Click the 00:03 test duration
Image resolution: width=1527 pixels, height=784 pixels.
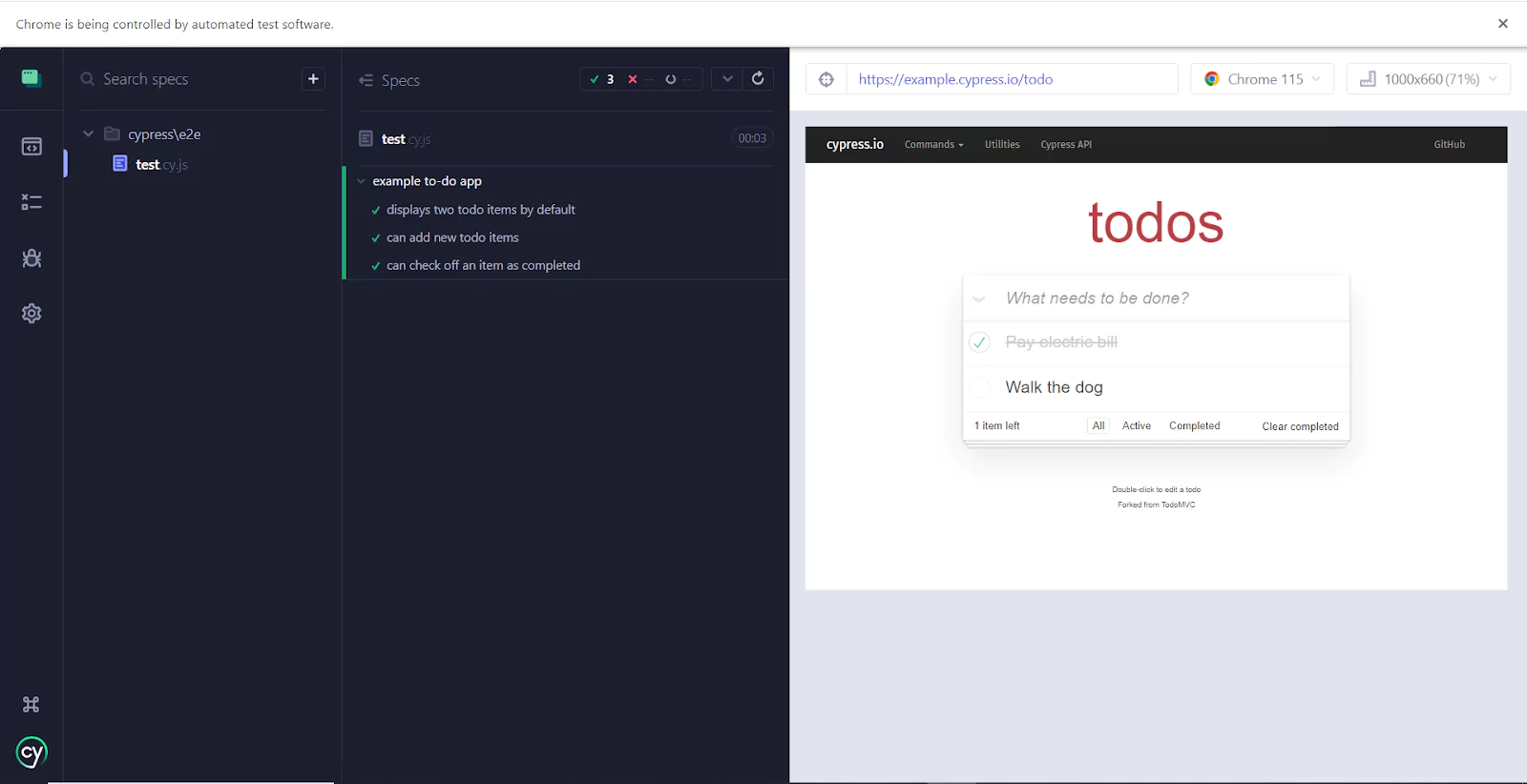click(x=752, y=138)
